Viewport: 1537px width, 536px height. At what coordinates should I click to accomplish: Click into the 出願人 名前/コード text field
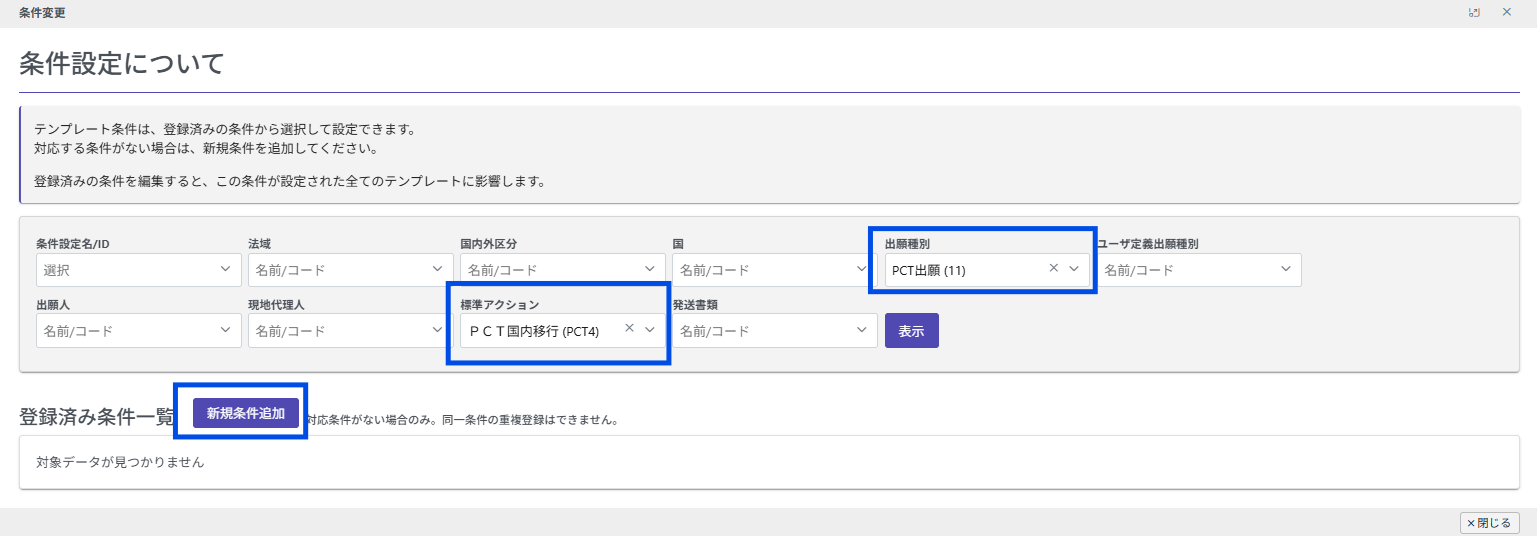[x=123, y=331]
